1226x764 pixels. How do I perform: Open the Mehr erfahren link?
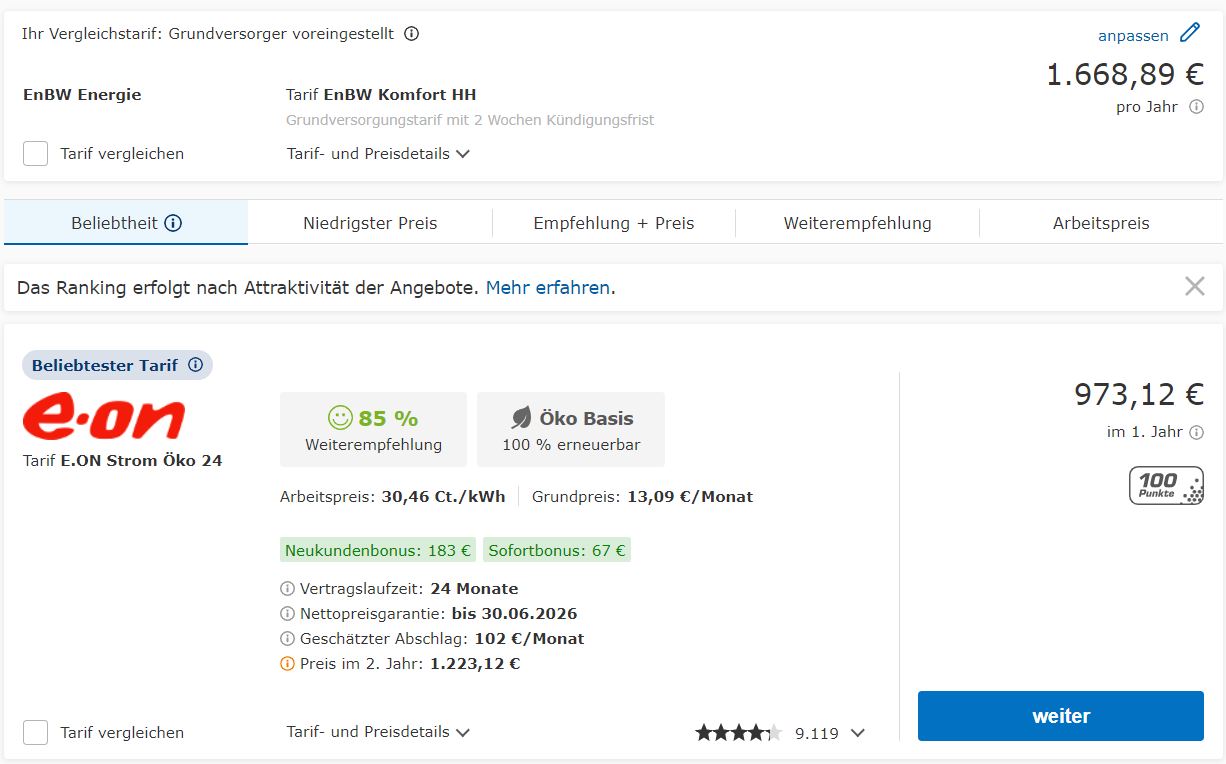pos(548,288)
